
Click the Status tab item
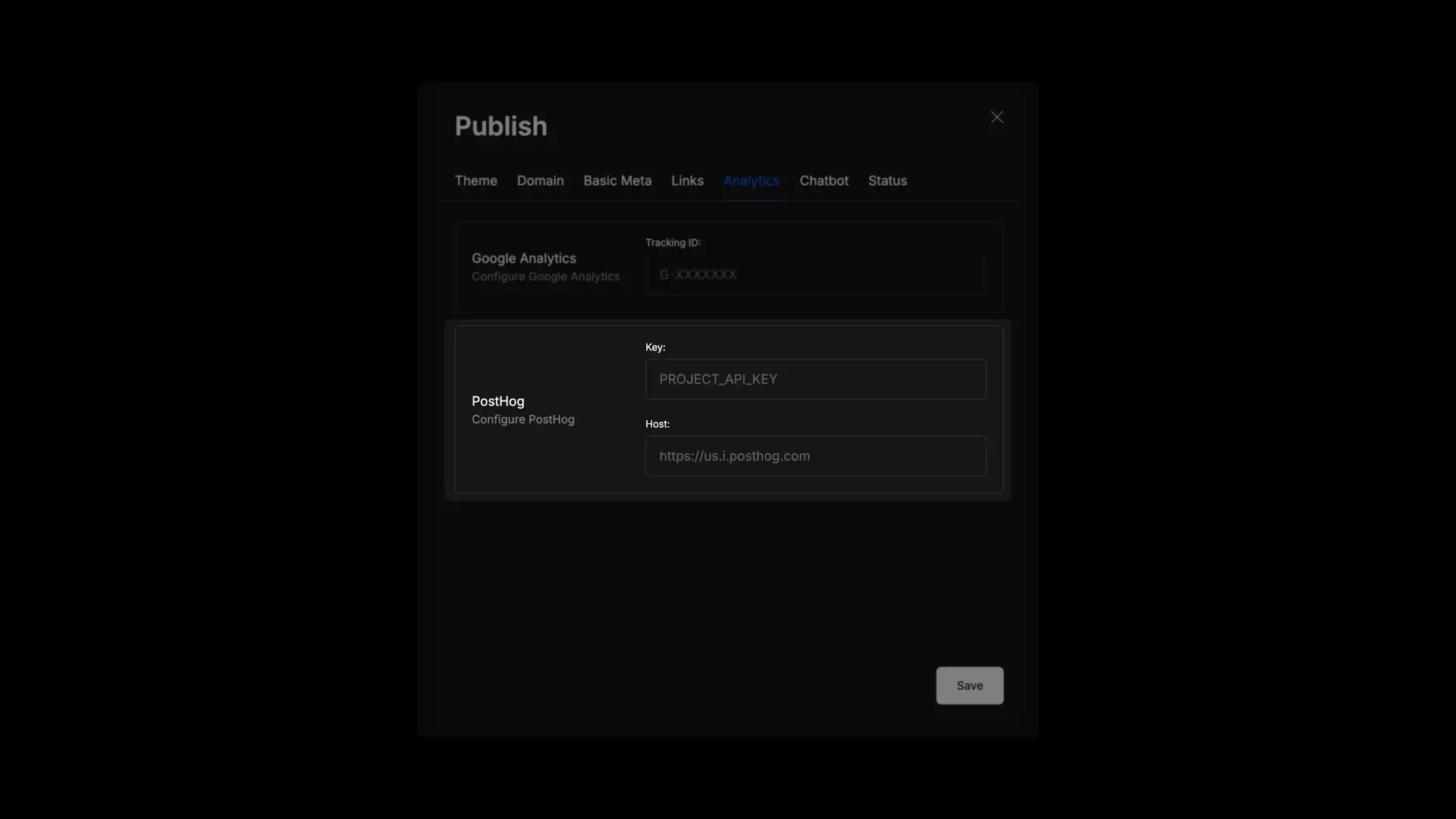[887, 180]
